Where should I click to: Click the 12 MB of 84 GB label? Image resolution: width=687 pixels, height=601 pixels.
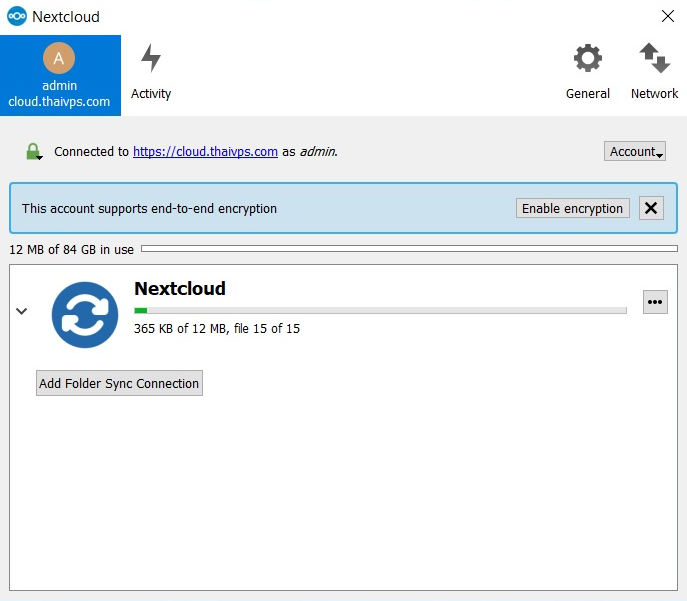click(72, 249)
